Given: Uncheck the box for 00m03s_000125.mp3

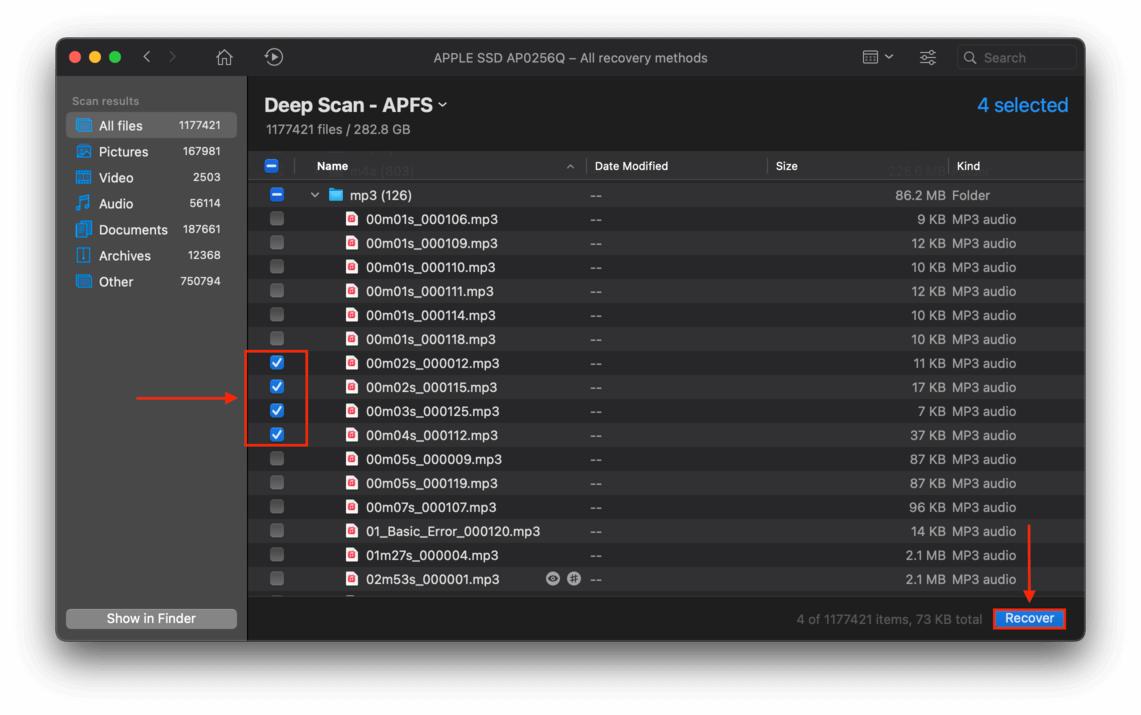Looking at the screenshot, I should click(x=277, y=410).
